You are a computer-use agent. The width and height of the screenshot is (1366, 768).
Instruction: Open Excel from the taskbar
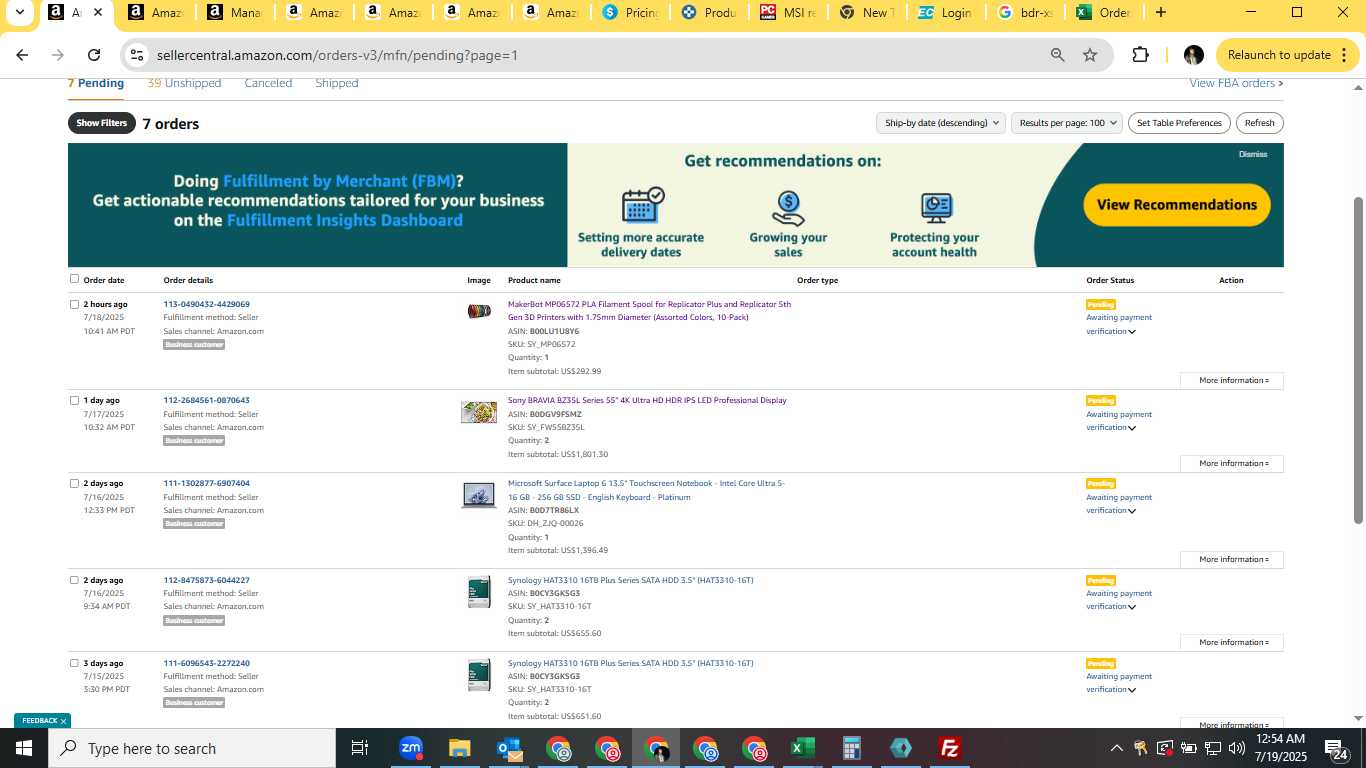click(x=802, y=748)
